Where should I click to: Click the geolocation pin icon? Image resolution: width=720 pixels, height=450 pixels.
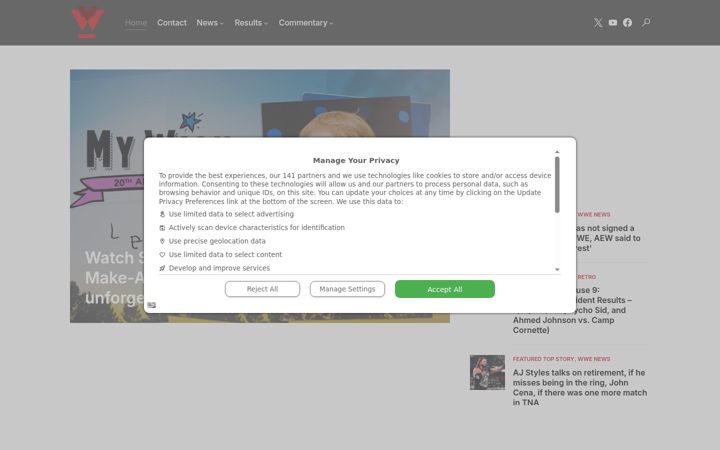tap(162, 241)
